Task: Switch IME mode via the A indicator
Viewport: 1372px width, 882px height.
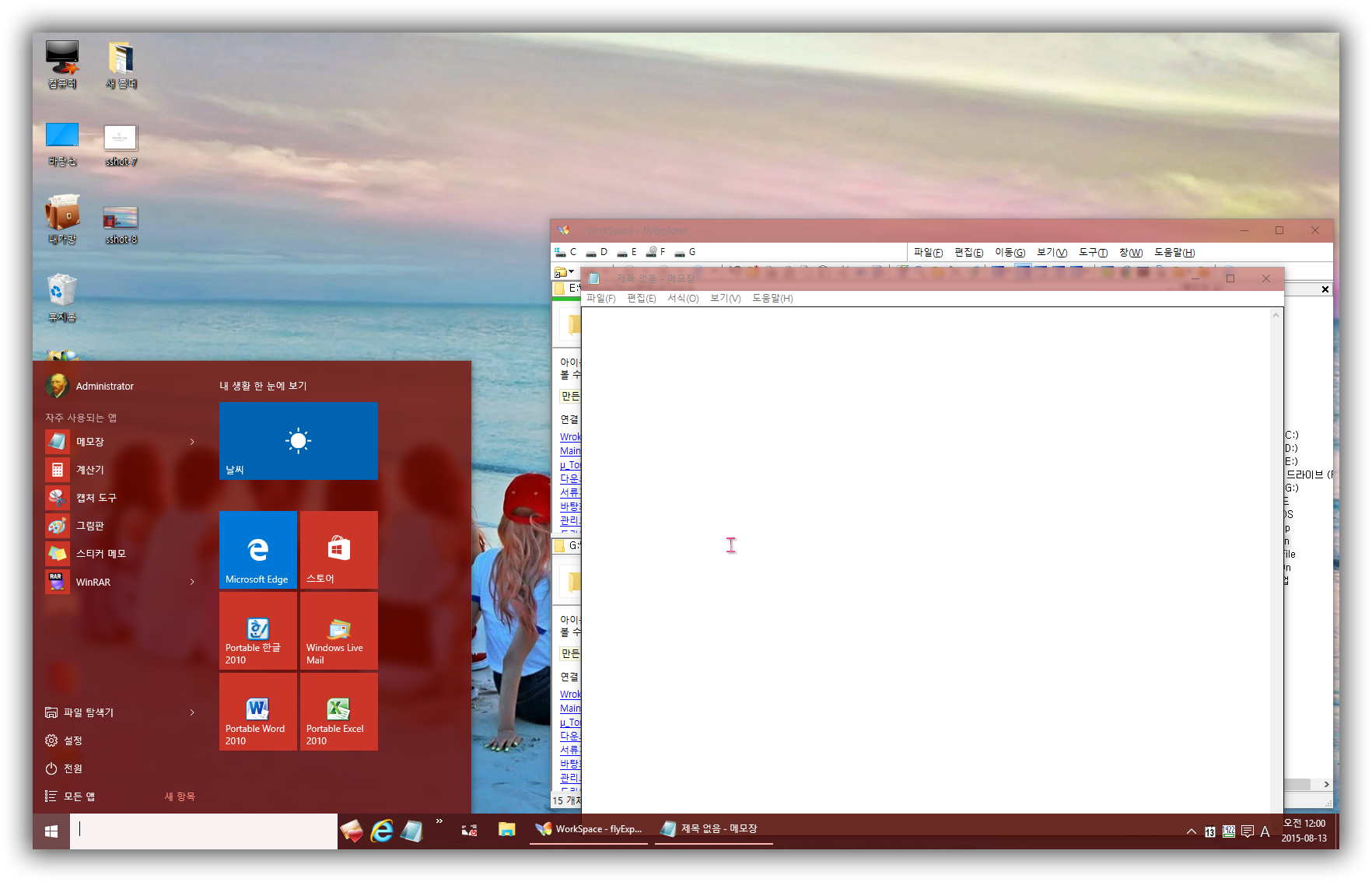Action: tap(1265, 831)
